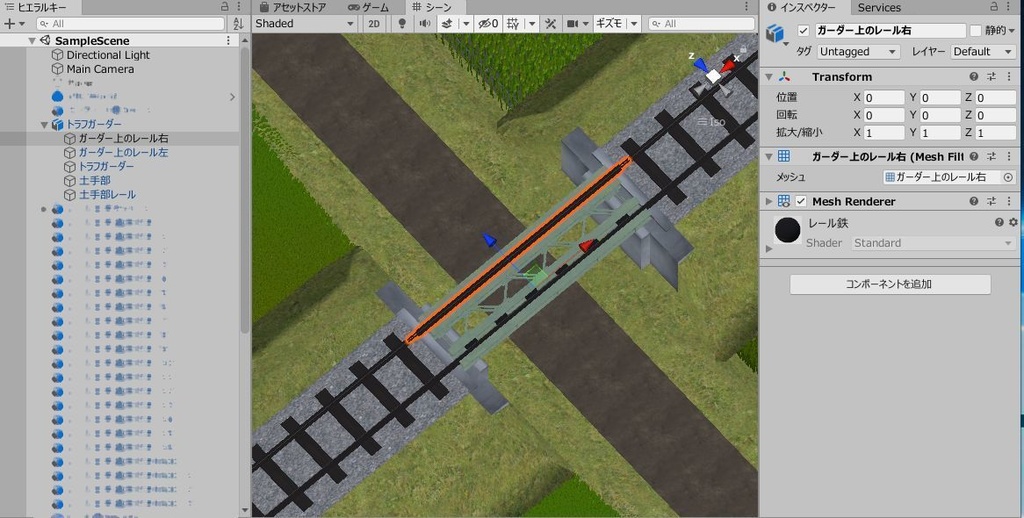Switch to the Services tab
The width and height of the screenshot is (1024, 518).
879,7
